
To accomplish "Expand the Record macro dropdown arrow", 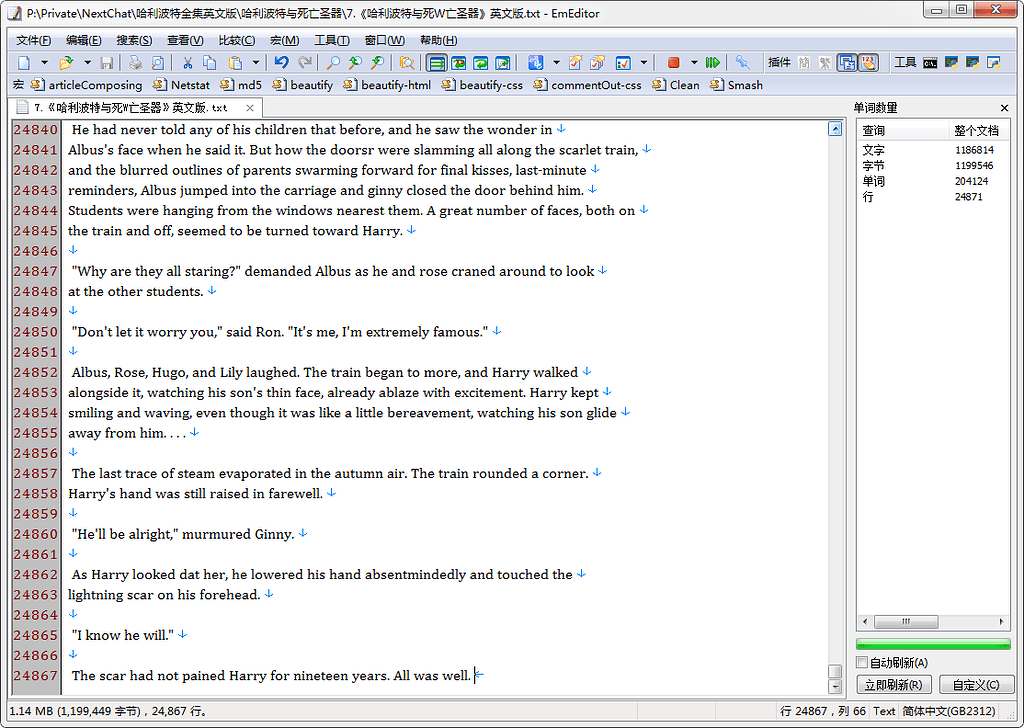I will point(694,63).
